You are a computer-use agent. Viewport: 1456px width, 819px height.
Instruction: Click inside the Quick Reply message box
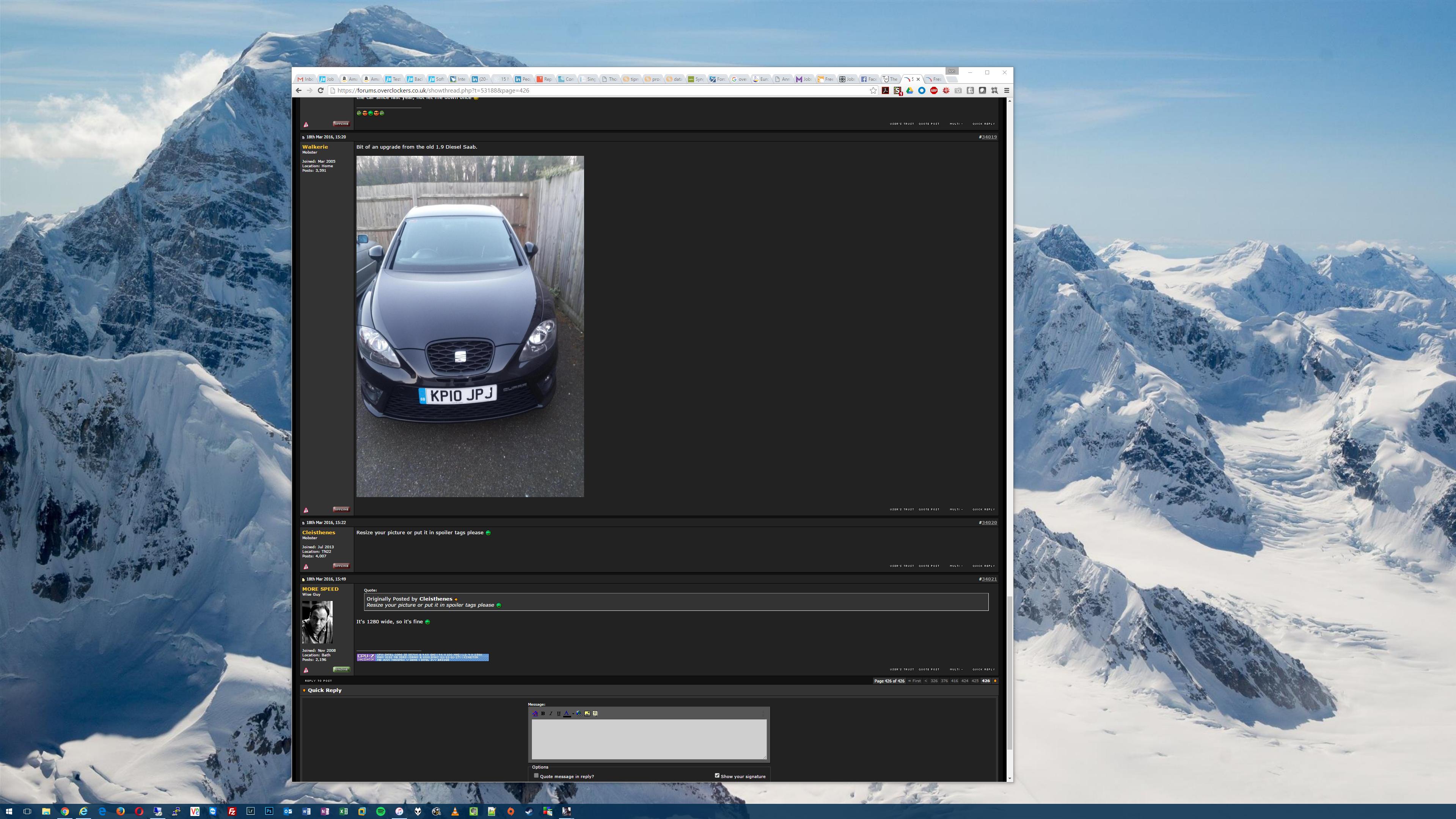pyautogui.click(x=649, y=739)
